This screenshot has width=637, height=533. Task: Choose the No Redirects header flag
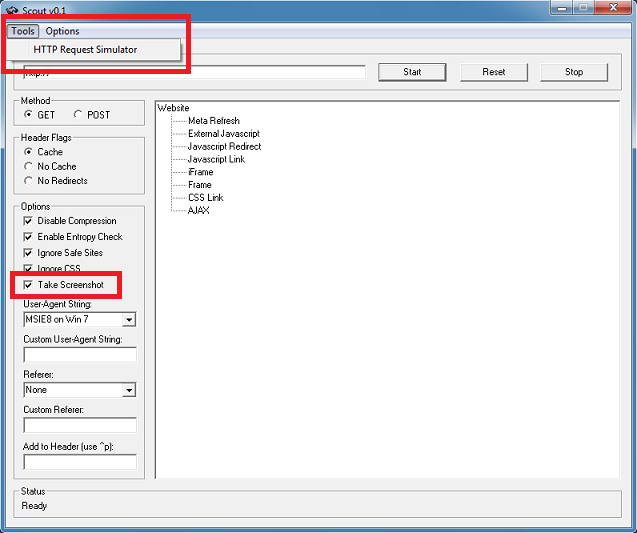click(29, 181)
